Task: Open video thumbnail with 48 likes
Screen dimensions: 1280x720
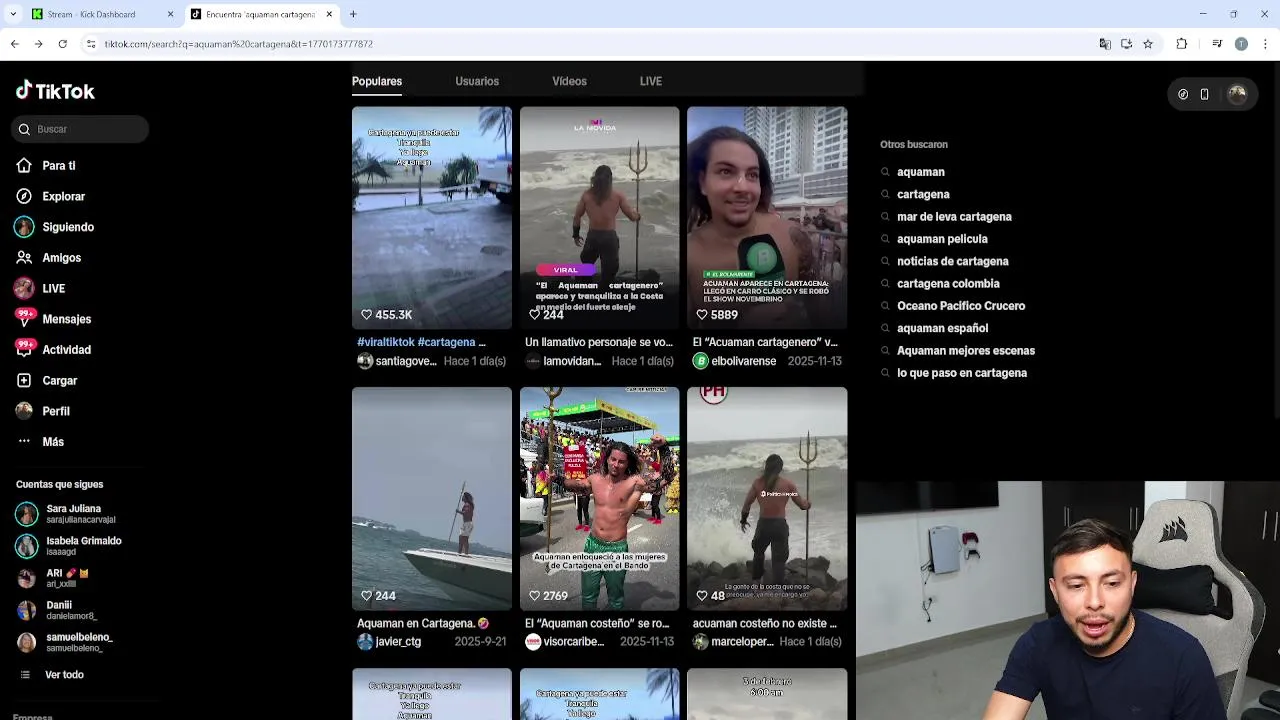Action: (x=767, y=499)
